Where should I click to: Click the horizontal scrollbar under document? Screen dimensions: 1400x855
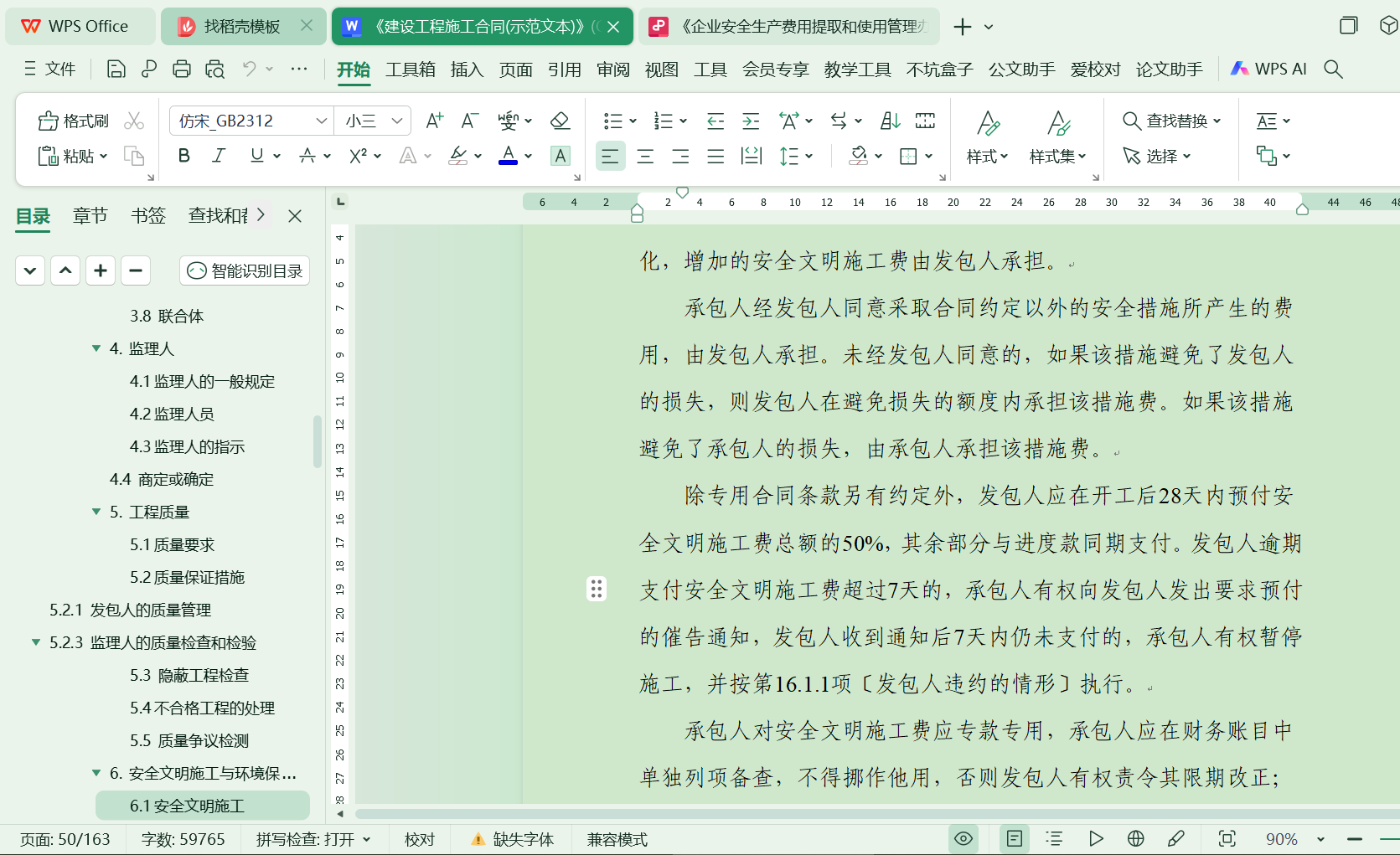pyautogui.click(x=876, y=814)
